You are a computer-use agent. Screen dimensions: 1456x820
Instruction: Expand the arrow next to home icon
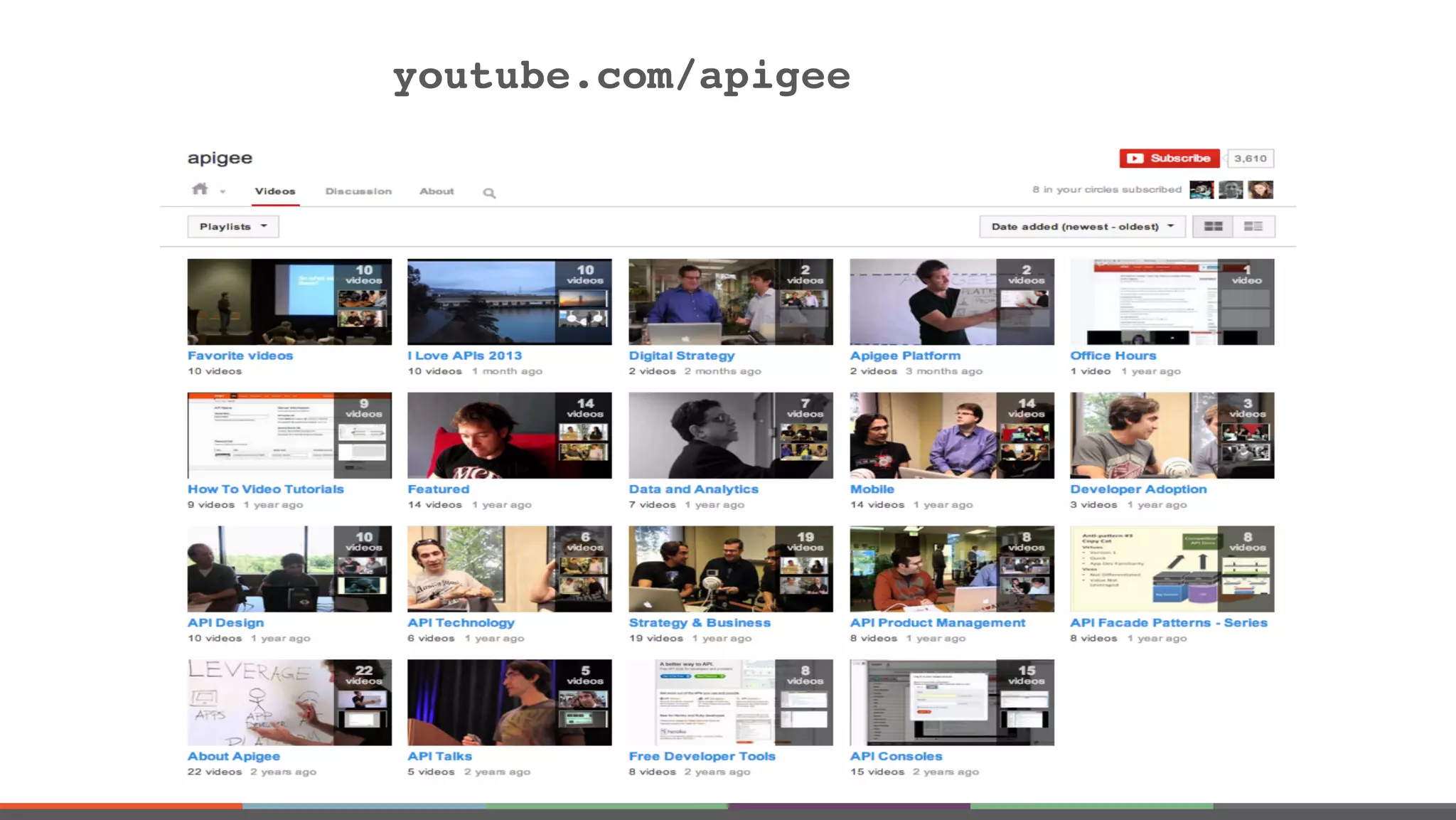[x=223, y=192]
